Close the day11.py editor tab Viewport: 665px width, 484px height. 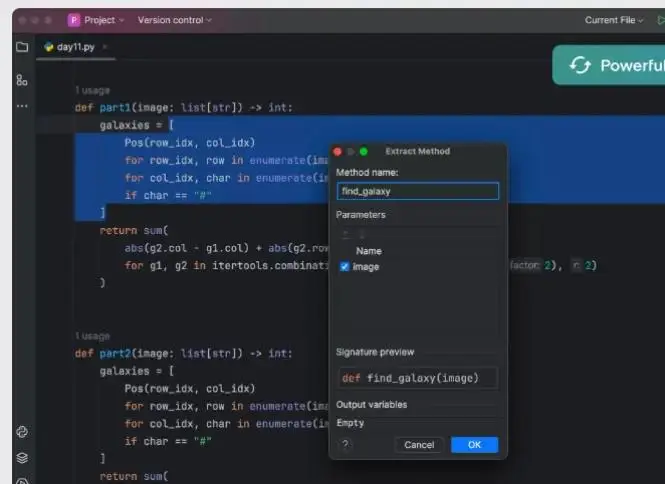(105, 47)
